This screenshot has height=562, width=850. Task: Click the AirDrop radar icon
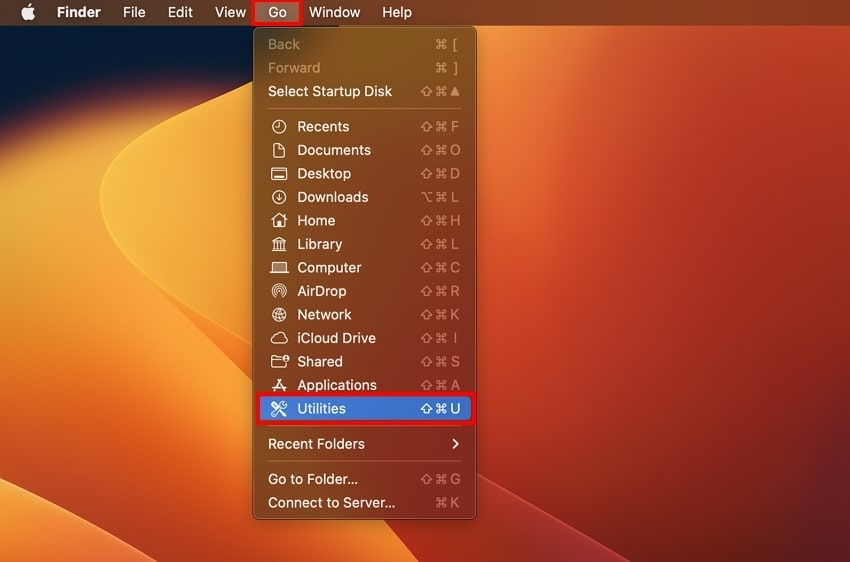279,291
